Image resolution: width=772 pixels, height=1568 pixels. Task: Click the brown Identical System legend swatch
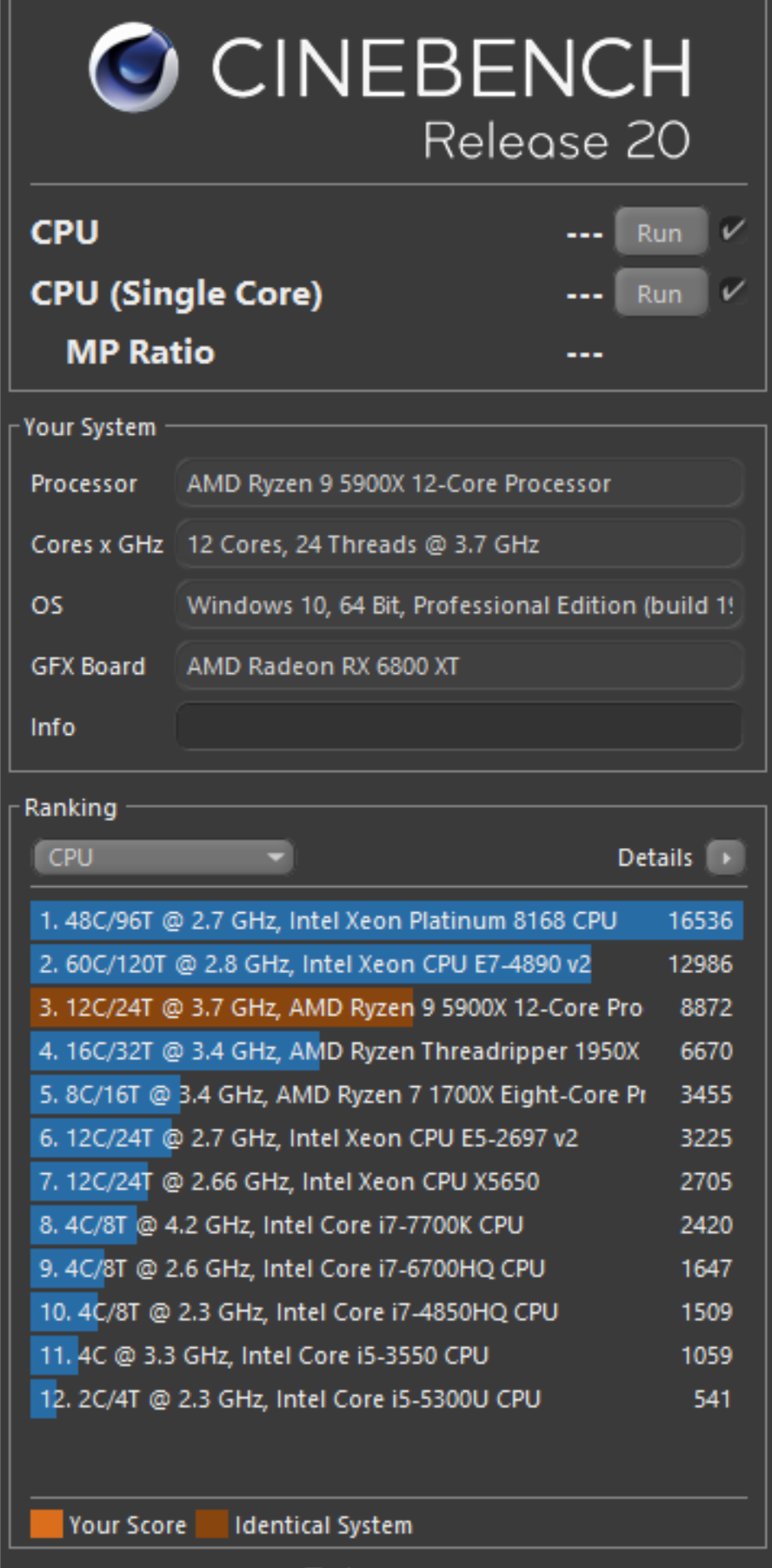click(211, 1524)
